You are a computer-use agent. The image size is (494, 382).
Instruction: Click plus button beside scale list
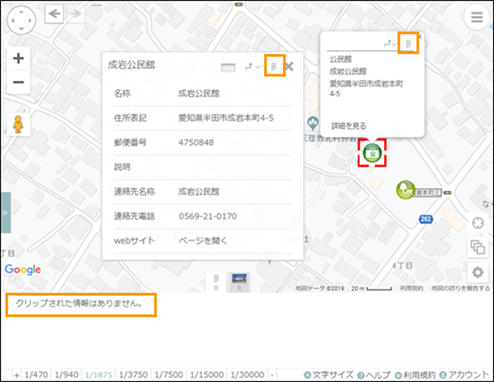pos(17,375)
